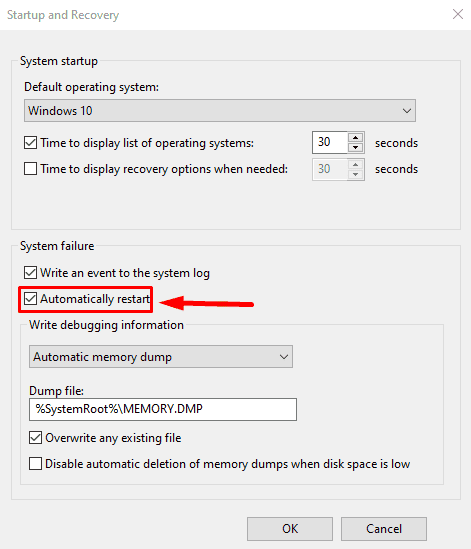Click the operating systems list seconds field

(x=330, y=142)
